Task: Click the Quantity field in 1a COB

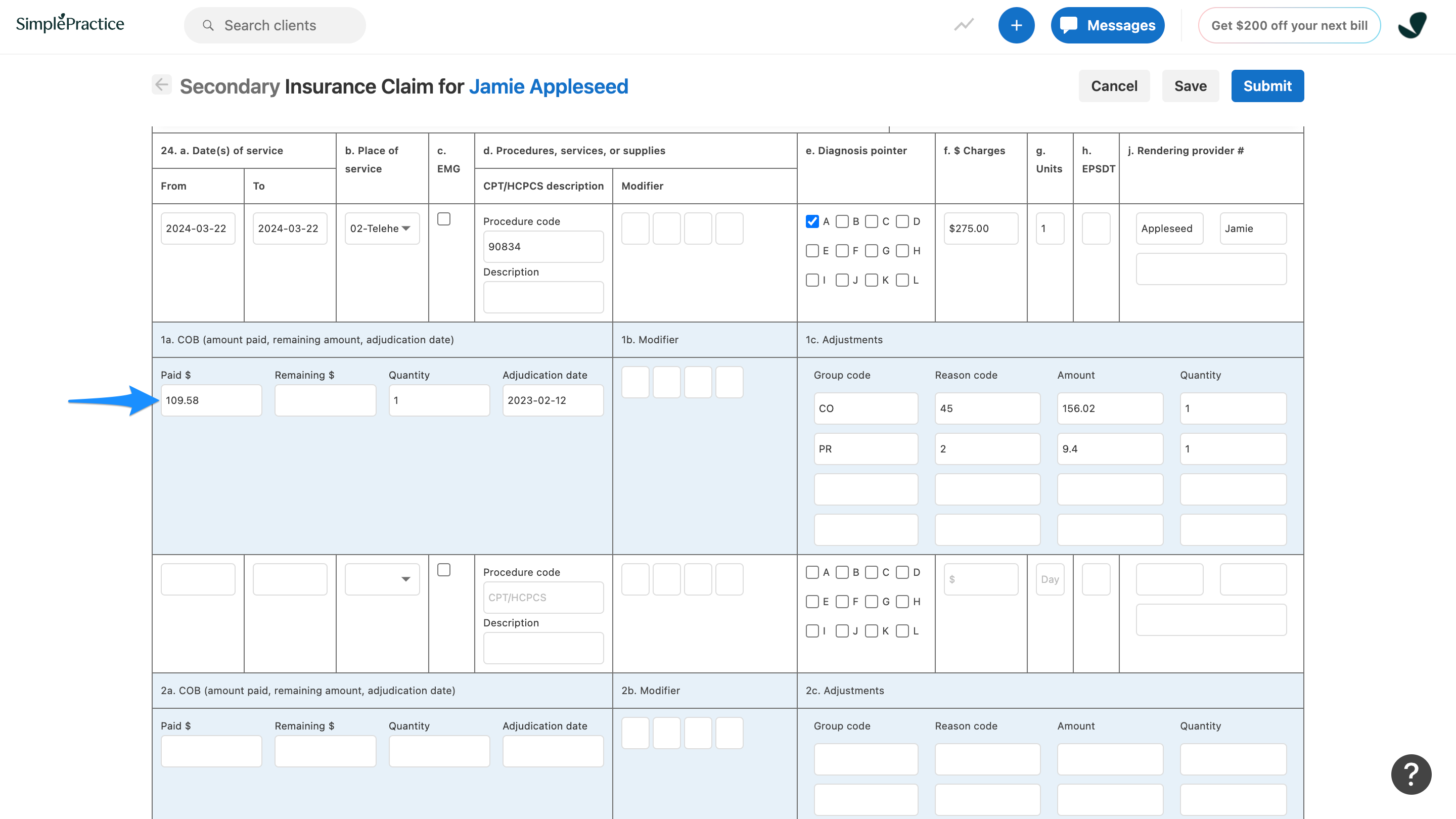Action: coord(439,400)
